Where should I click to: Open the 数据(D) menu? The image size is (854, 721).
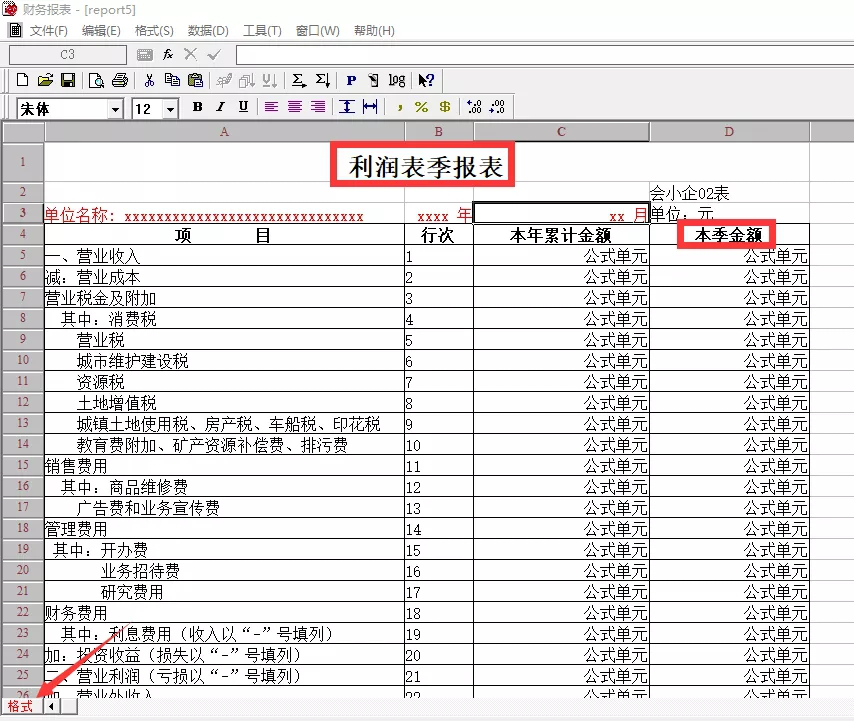208,31
